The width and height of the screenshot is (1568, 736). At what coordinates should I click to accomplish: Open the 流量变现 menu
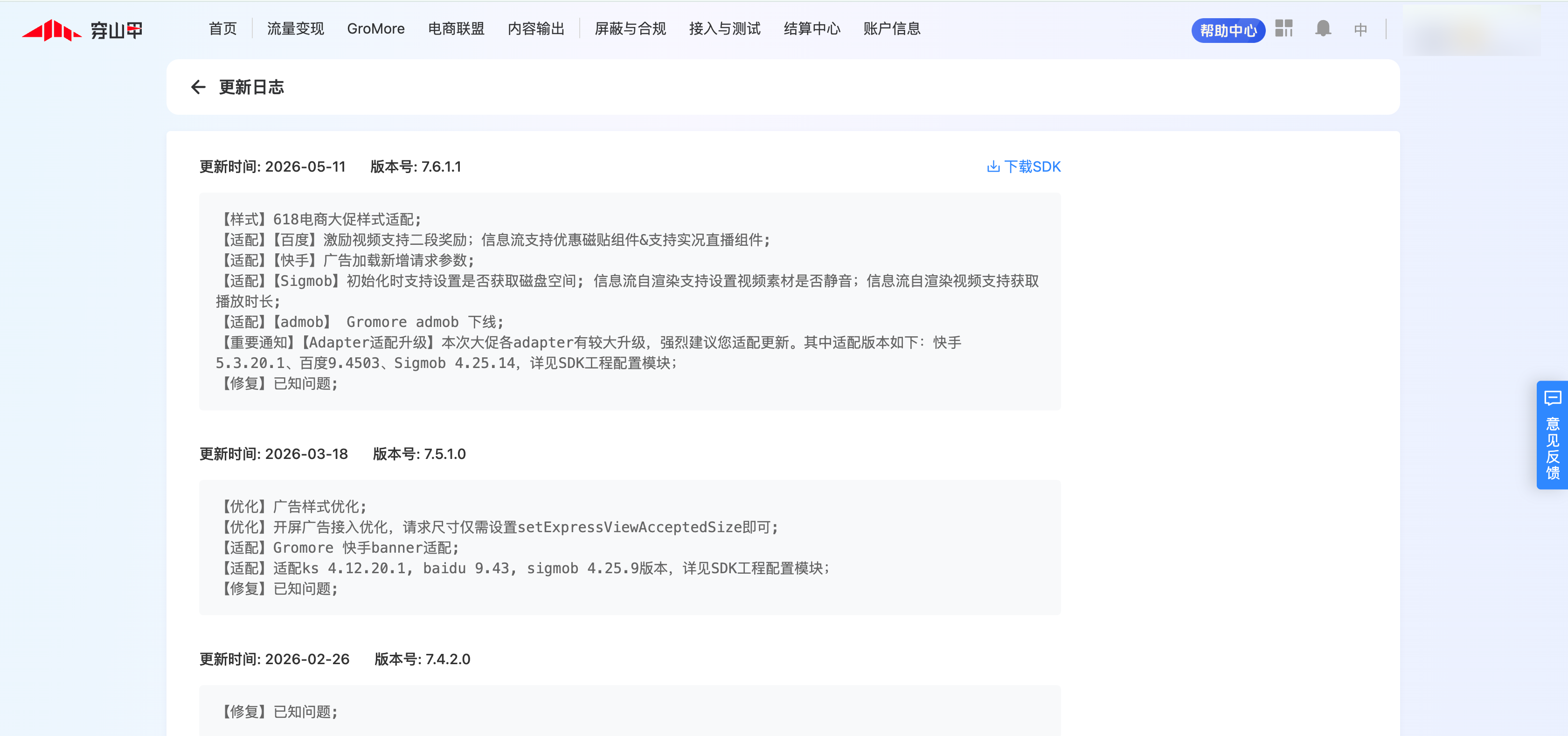pos(296,28)
